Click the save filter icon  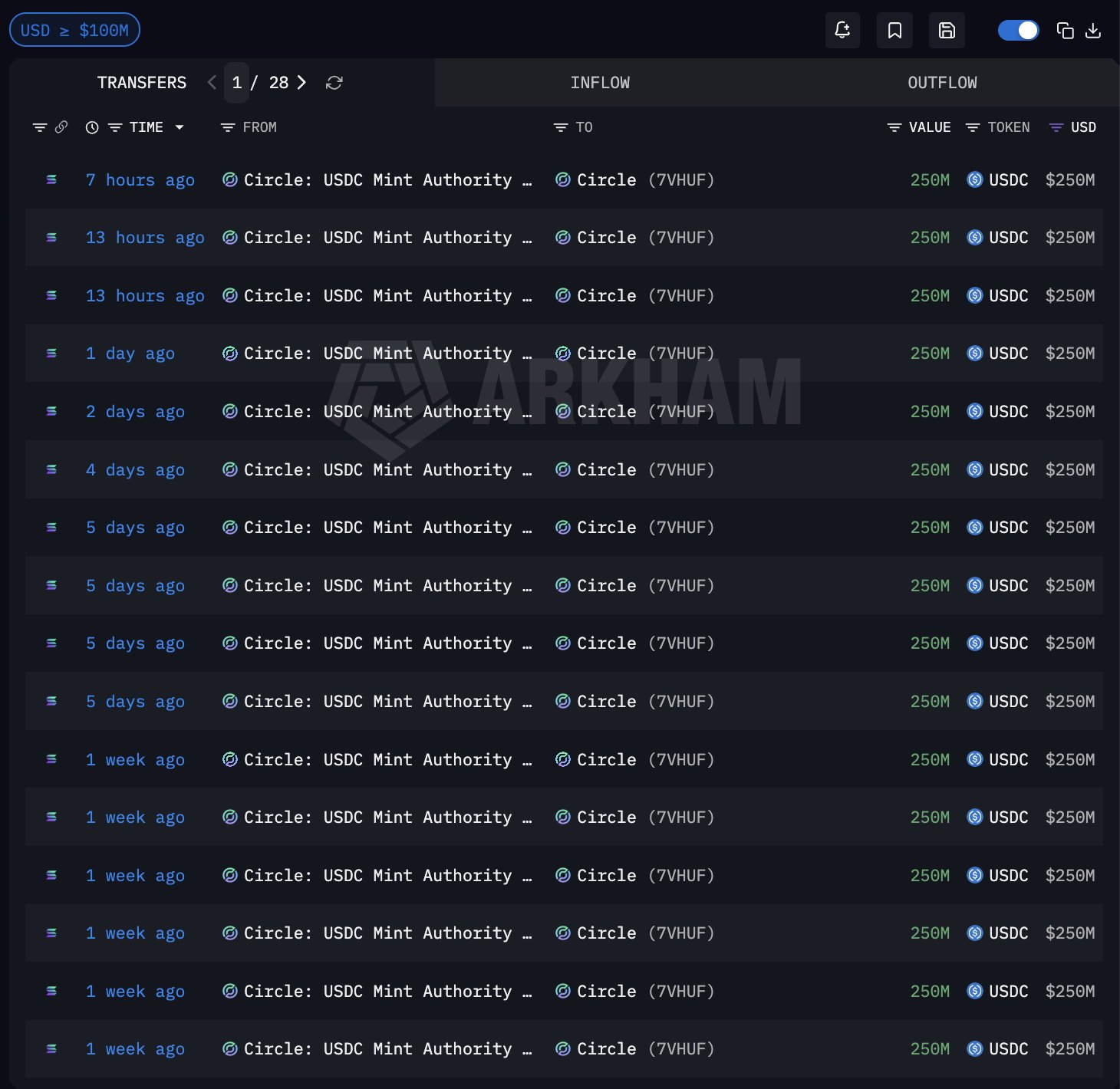point(947,31)
